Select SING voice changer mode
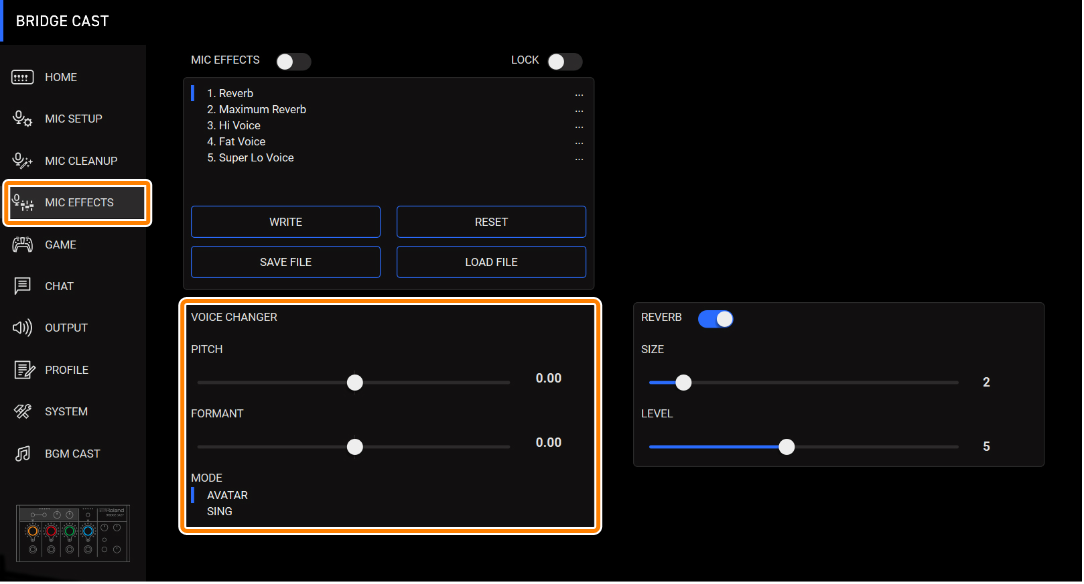Screen dimensions: 1084x584 (219, 511)
